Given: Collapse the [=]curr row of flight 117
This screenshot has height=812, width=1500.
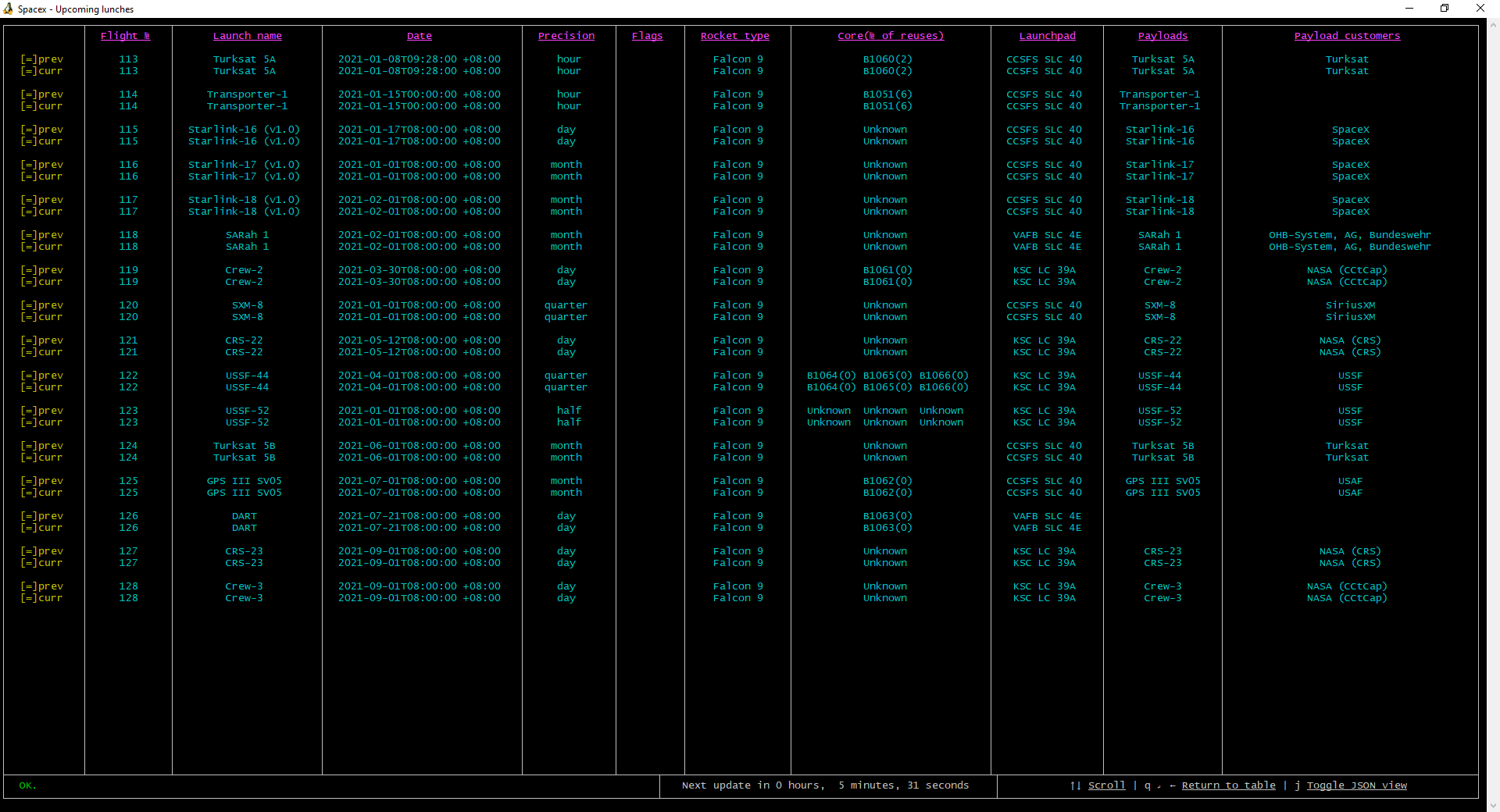Looking at the screenshot, I should click(x=41, y=212).
